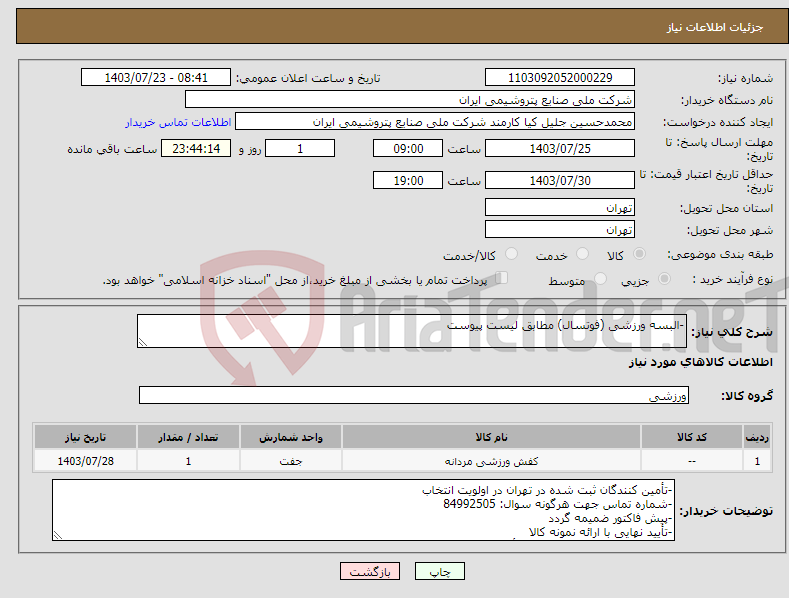
Task: Click the price validity date 1403/07/30
Action: 560,180
